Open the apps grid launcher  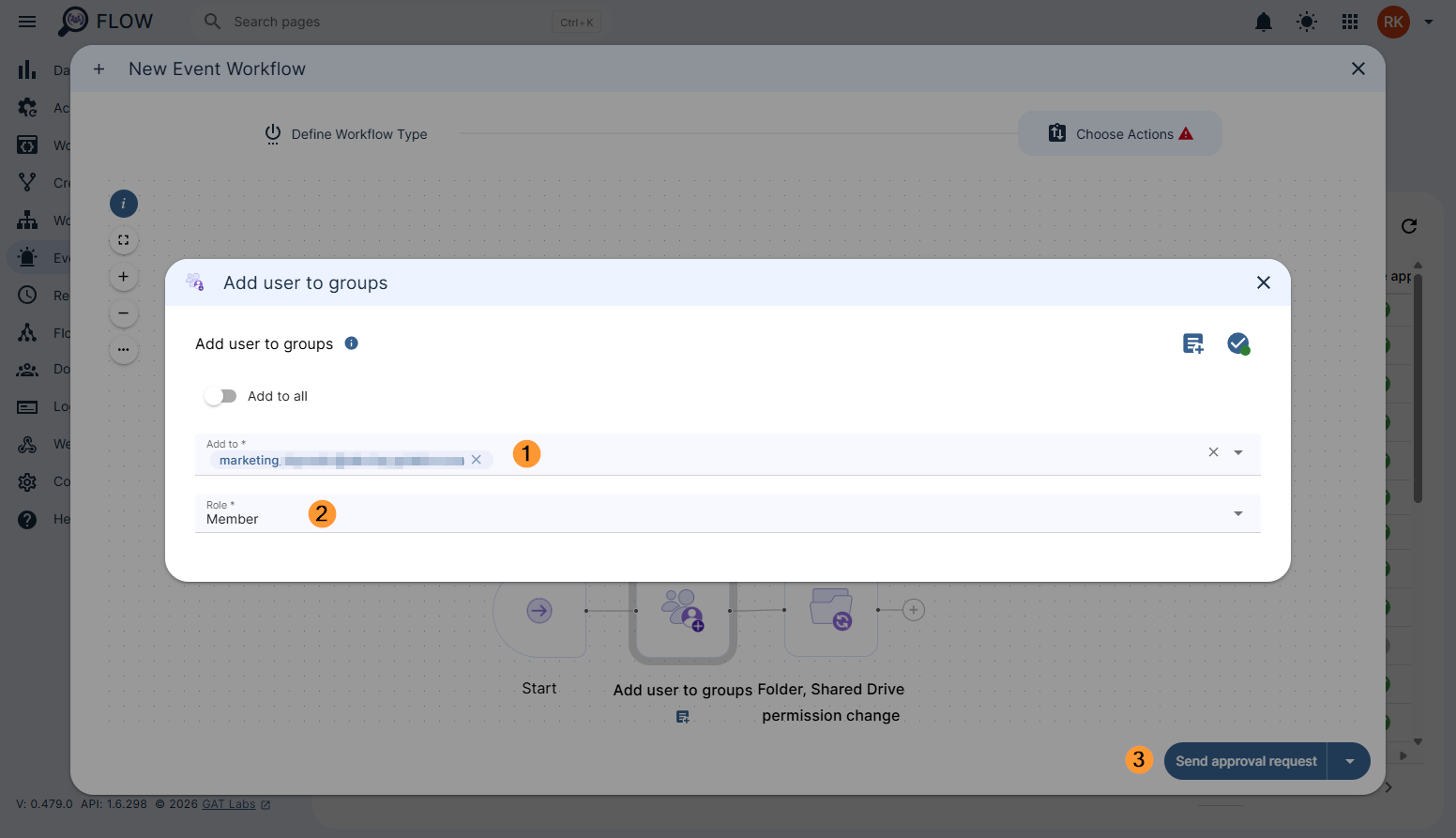[x=1350, y=22]
